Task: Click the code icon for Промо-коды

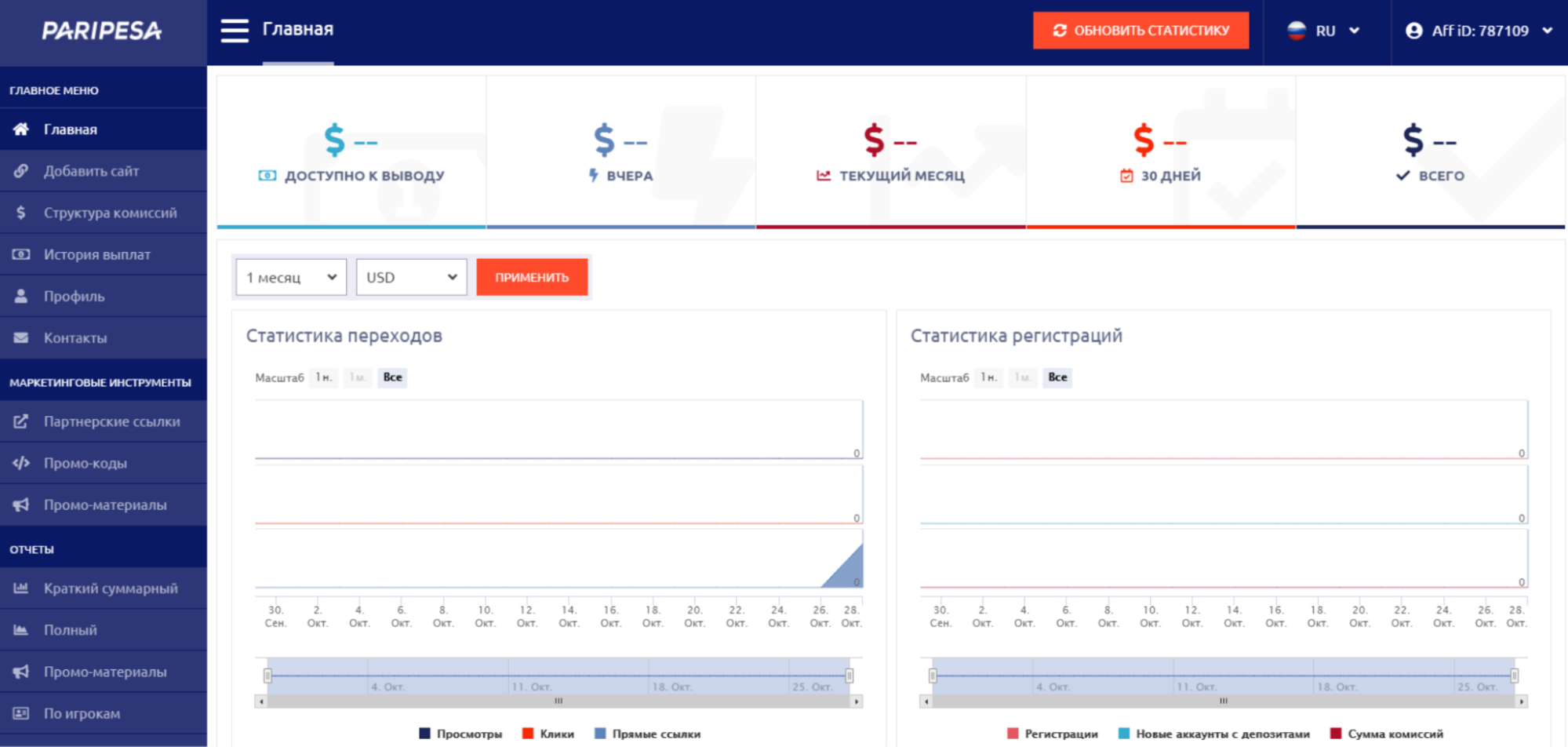Action: (x=21, y=463)
